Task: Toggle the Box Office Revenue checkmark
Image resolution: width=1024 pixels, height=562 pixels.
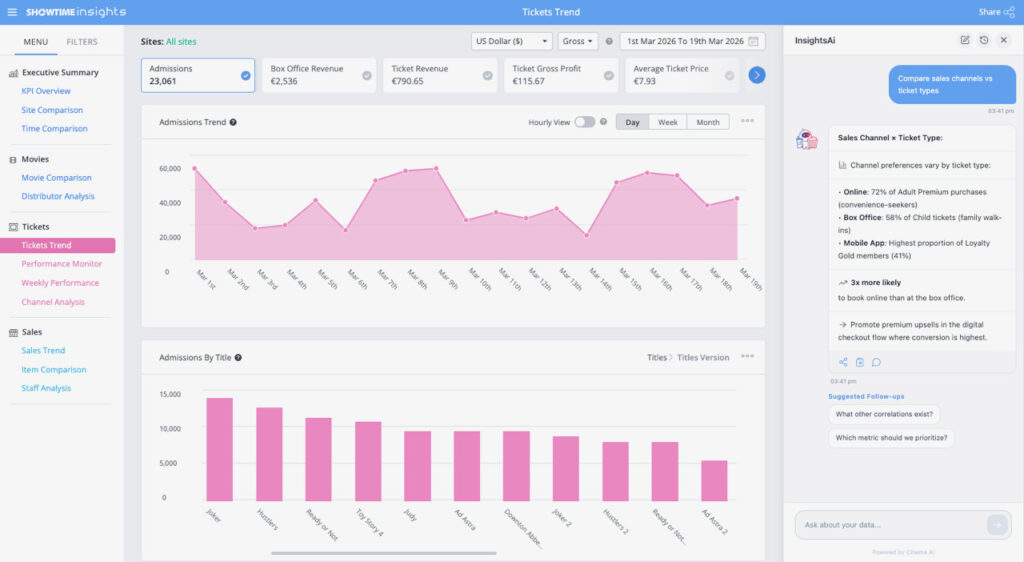Action: pyautogui.click(x=367, y=75)
